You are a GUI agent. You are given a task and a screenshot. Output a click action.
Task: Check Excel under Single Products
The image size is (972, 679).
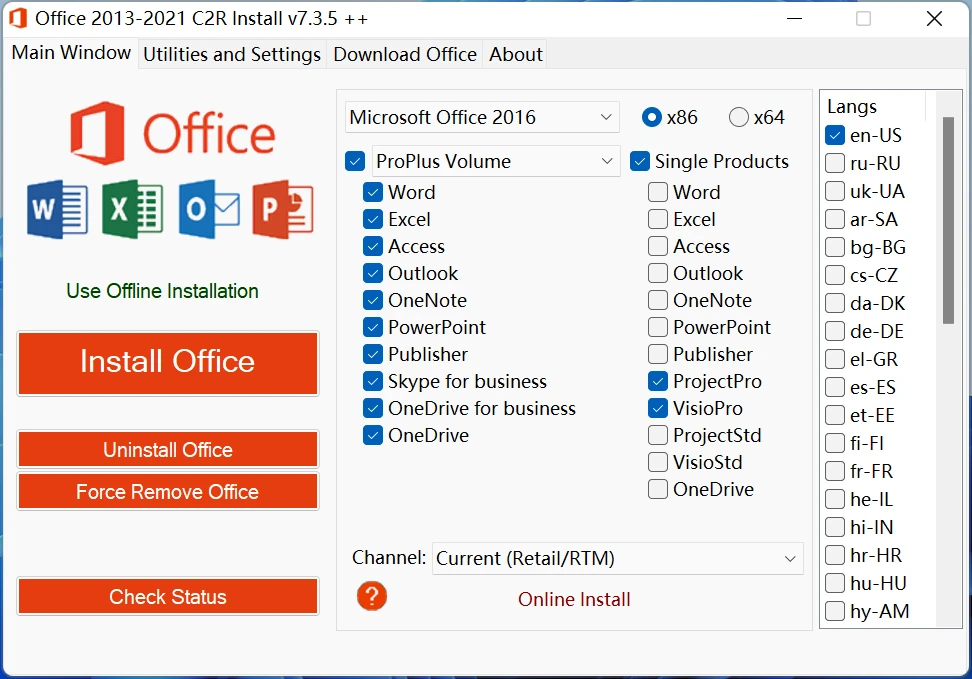point(658,220)
